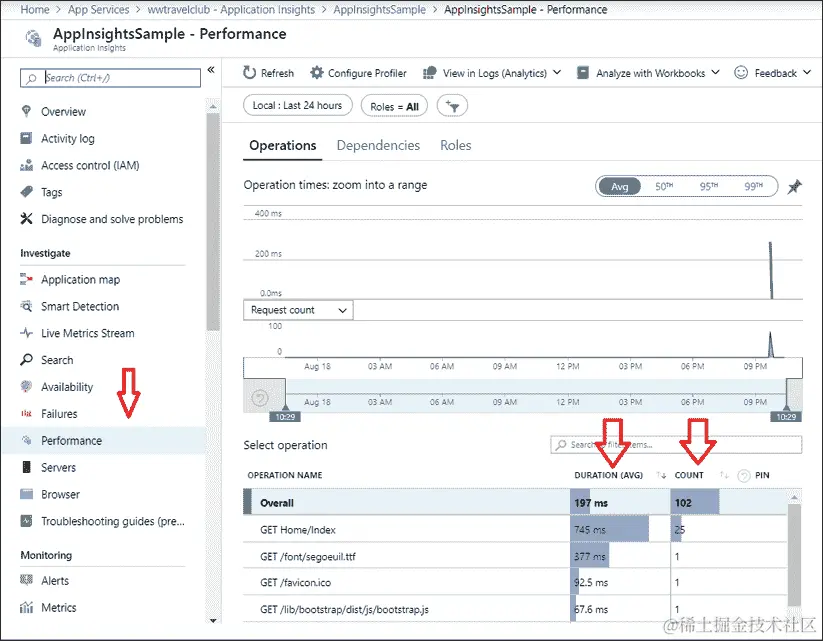Expand the View in Logs (Analytics) chevron
The image size is (823, 641).
point(557,72)
